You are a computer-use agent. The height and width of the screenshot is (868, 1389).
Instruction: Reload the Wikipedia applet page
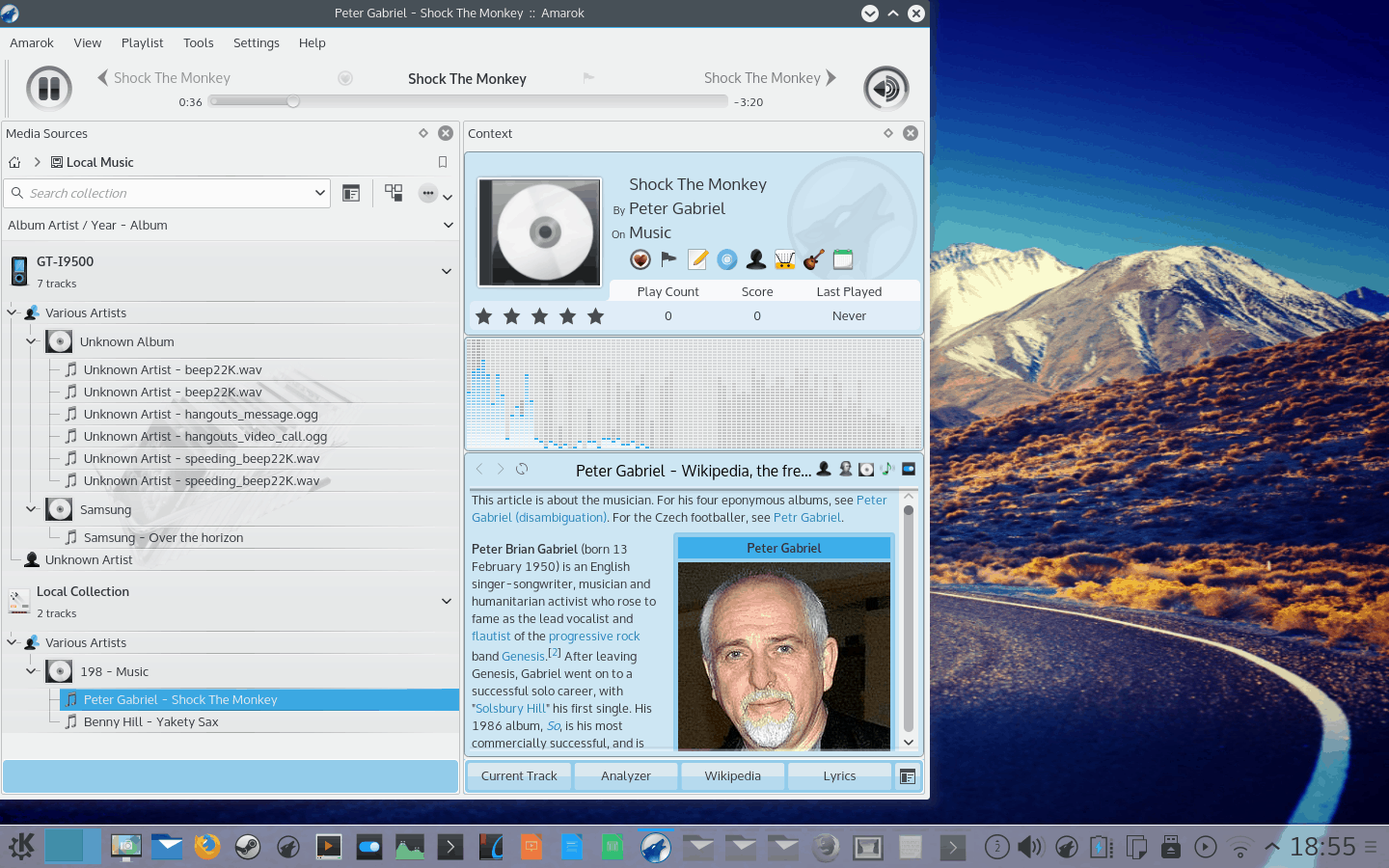click(522, 469)
